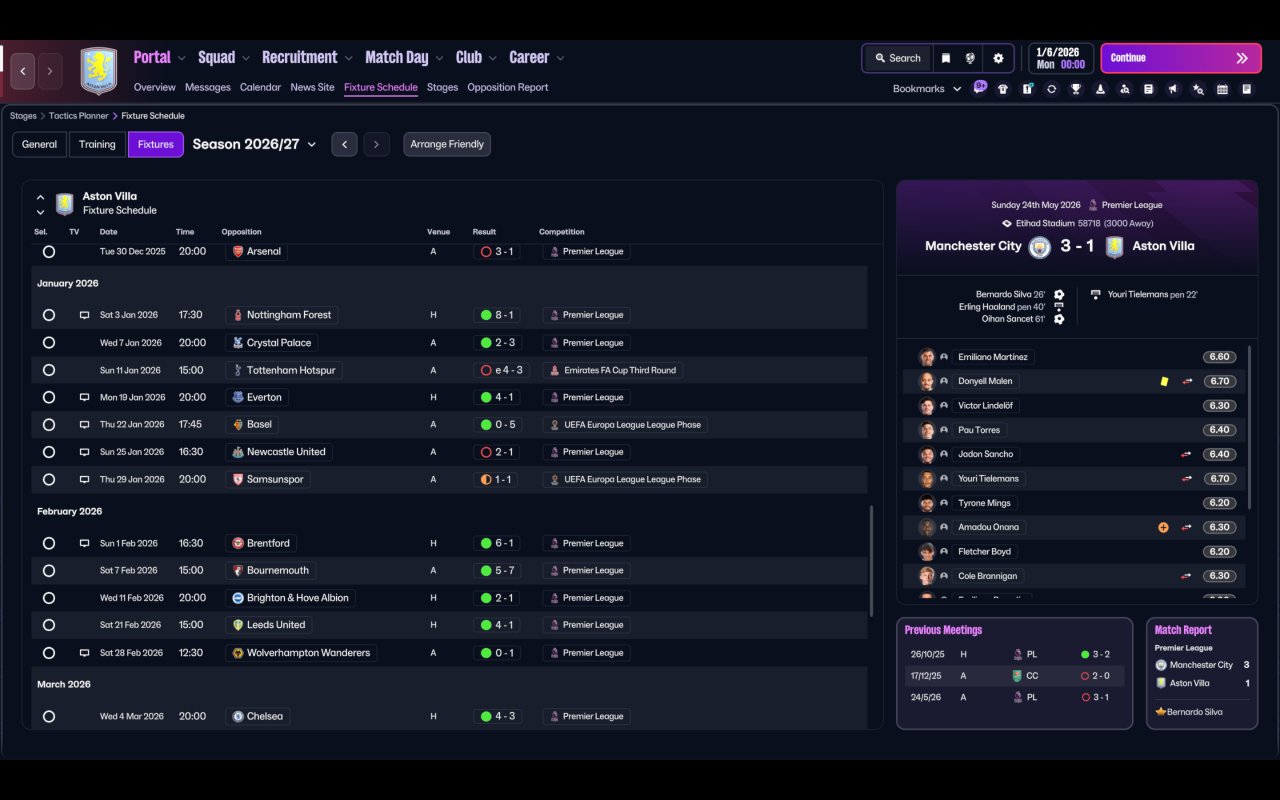The width and height of the screenshot is (1280, 800).
Task: Click the trophy shortcut icon
Action: click(x=1076, y=89)
